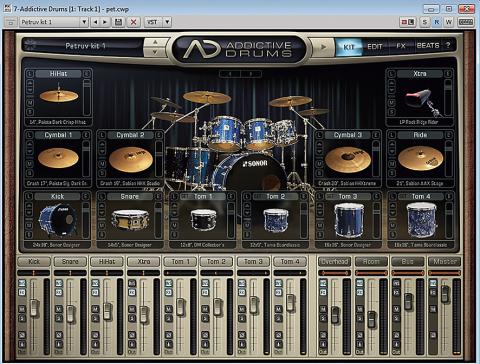The height and width of the screenshot is (364, 480).
Task: Select the Xtra mixer channel label
Action: 144,262
